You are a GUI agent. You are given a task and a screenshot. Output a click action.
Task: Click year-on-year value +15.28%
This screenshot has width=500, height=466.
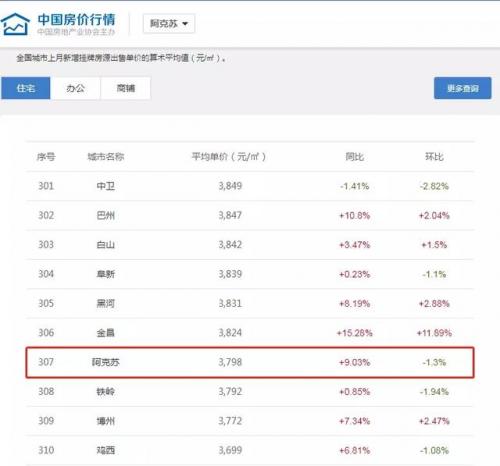(x=354, y=333)
